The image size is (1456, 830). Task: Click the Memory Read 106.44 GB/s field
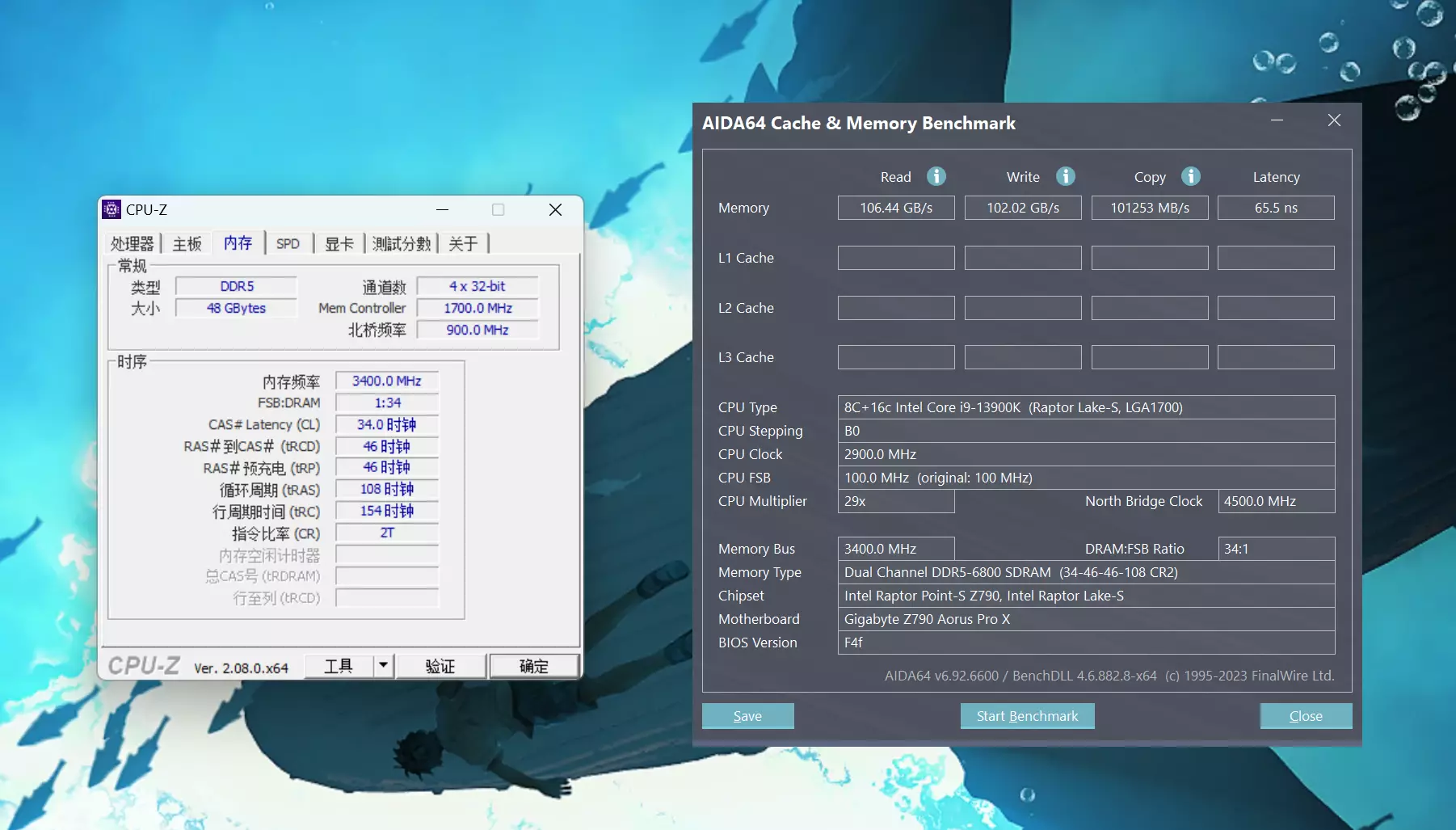click(896, 208)
